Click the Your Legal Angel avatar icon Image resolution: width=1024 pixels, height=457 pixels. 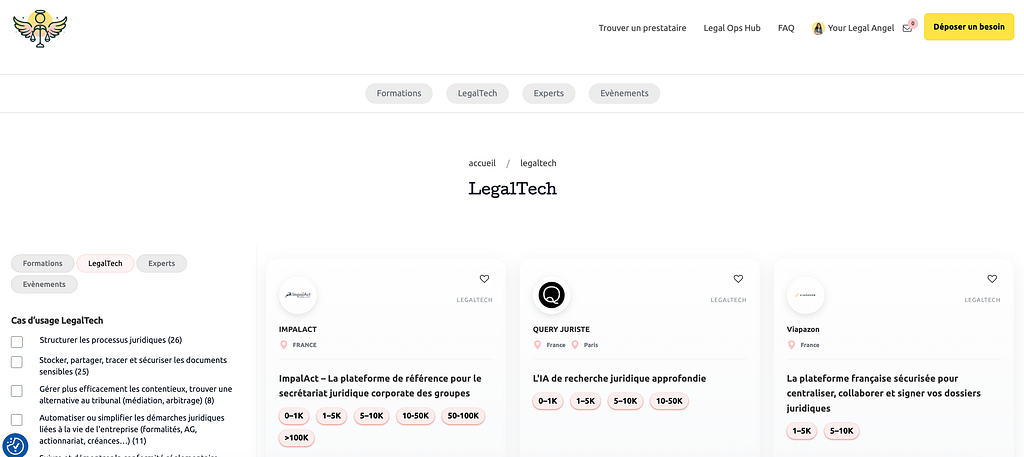pyautogui.click(x=818, y=28)
